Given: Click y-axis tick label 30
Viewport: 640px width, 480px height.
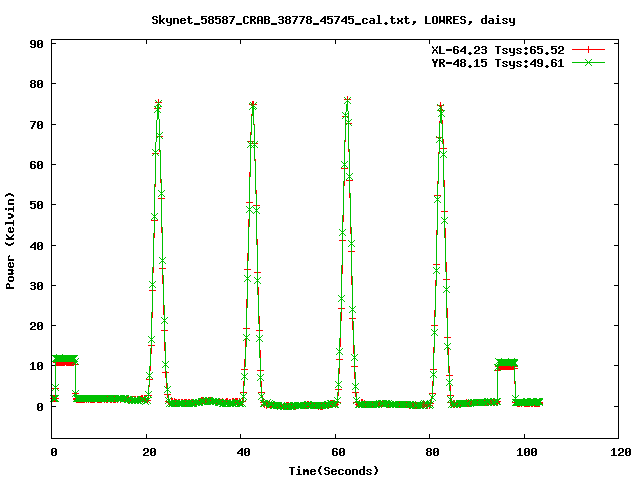Looking at the screenshot, I should (x=36, y=286).
